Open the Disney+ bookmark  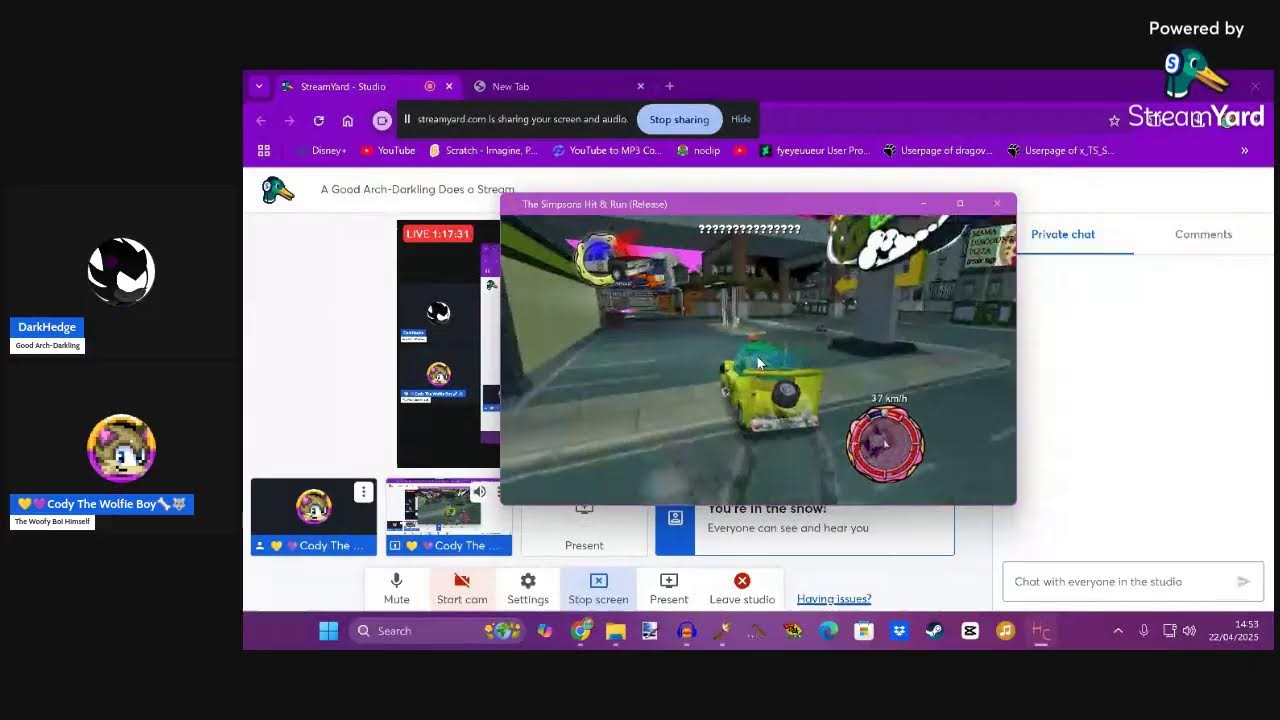pyautogui.click(x=320, y=151)
